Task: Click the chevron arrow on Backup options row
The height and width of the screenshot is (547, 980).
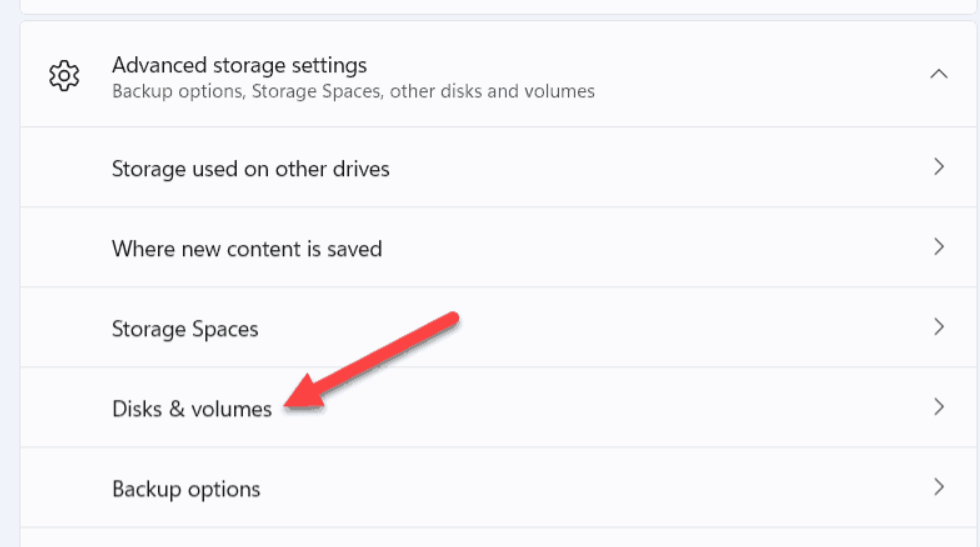Action: coord(938,487)
